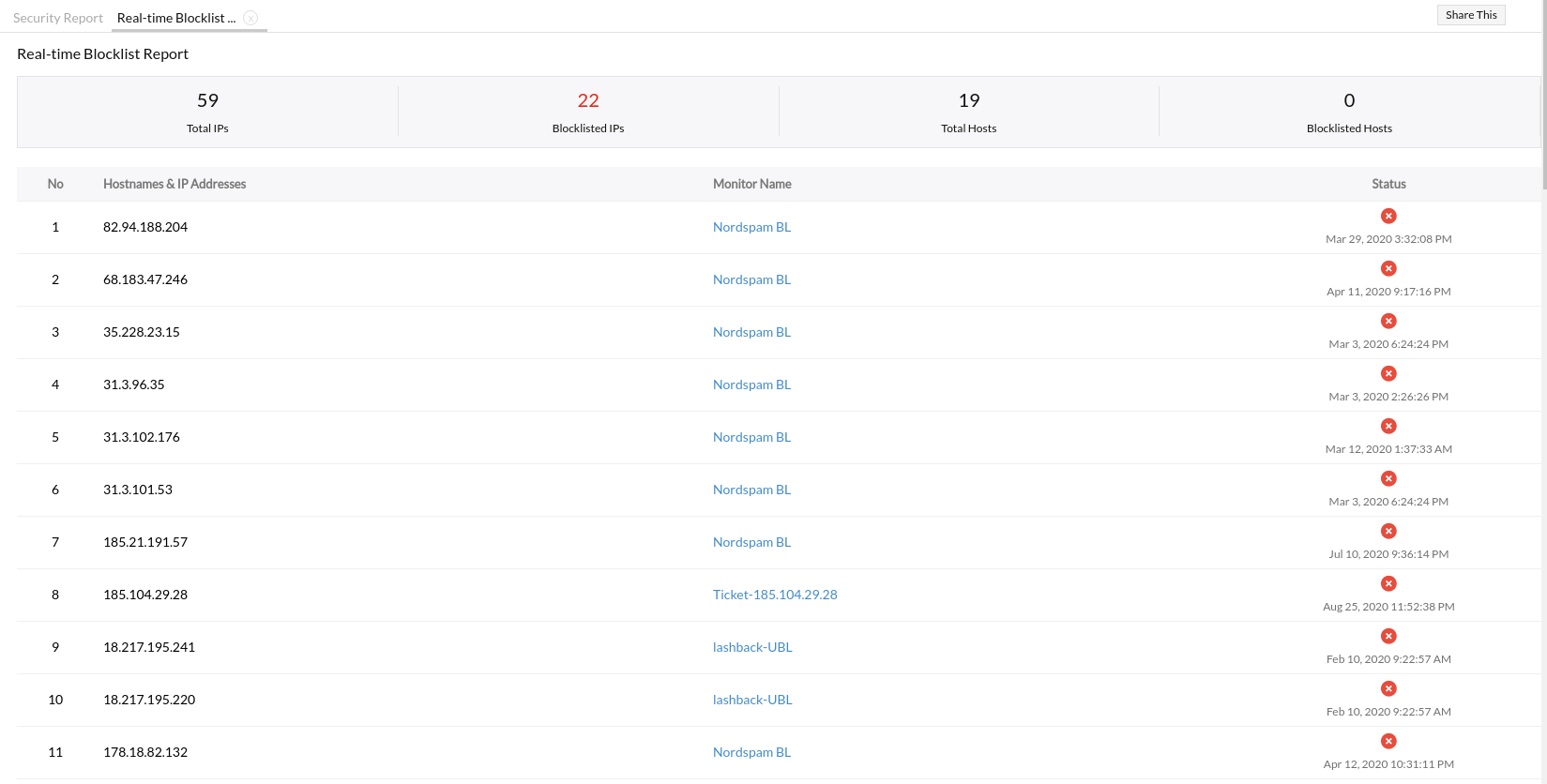Viewport: 1547px width, 784px height.
Task: Open the Ticket-185.104.29.28 monitor link
Action: [775, 595]
